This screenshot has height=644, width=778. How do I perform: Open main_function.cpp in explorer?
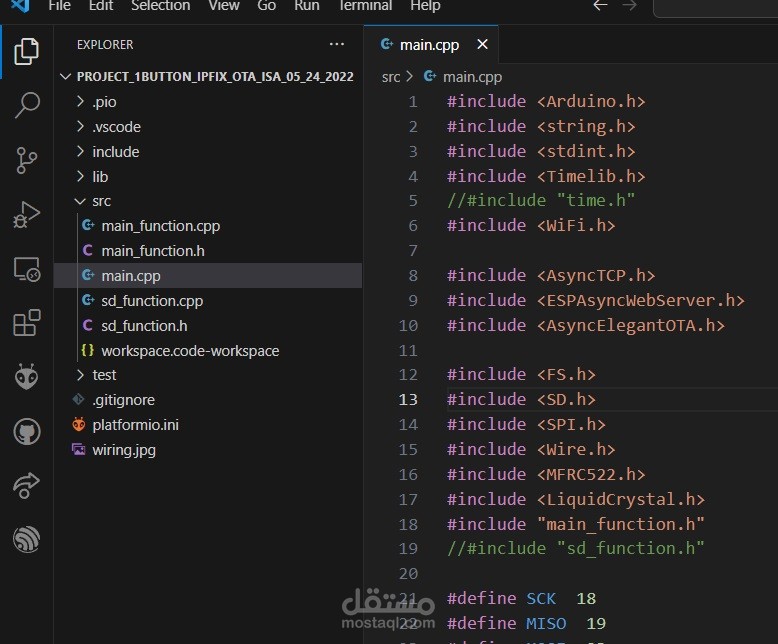pos(207,226)
